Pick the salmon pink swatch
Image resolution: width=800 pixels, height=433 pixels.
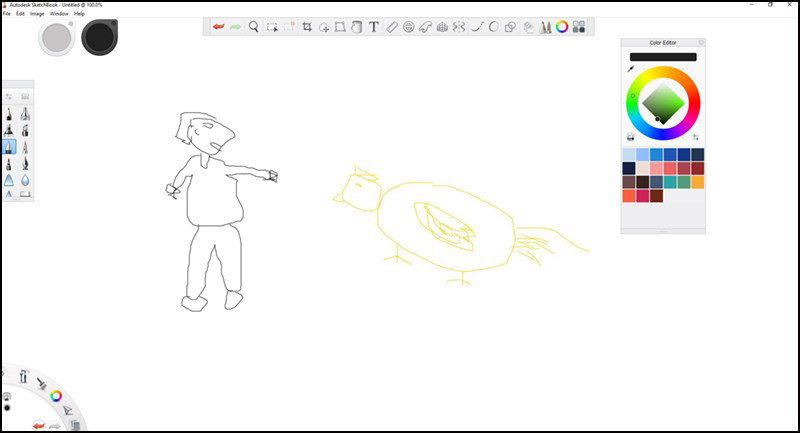point(656,168)
